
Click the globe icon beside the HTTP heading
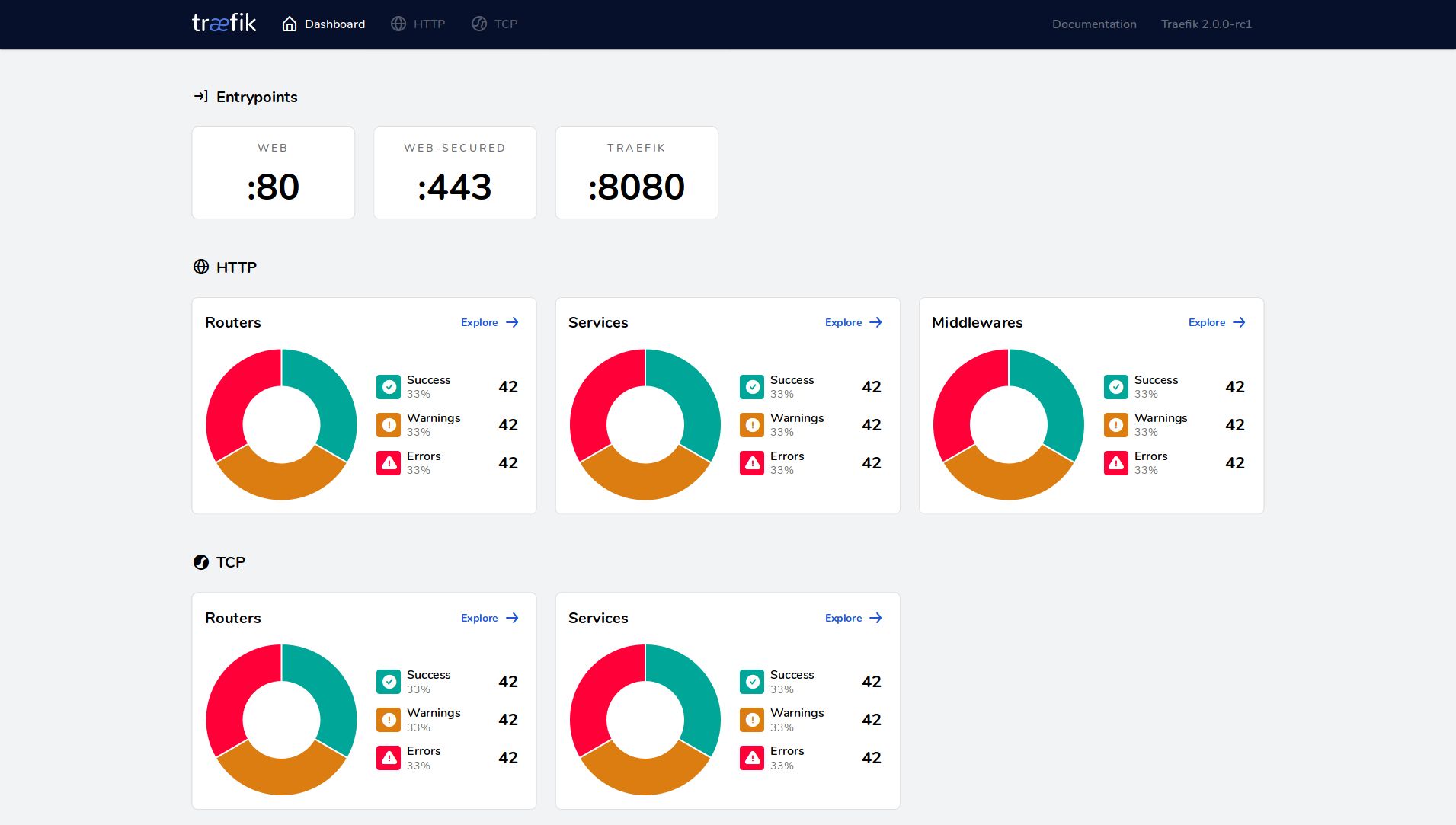click(200, 267)
